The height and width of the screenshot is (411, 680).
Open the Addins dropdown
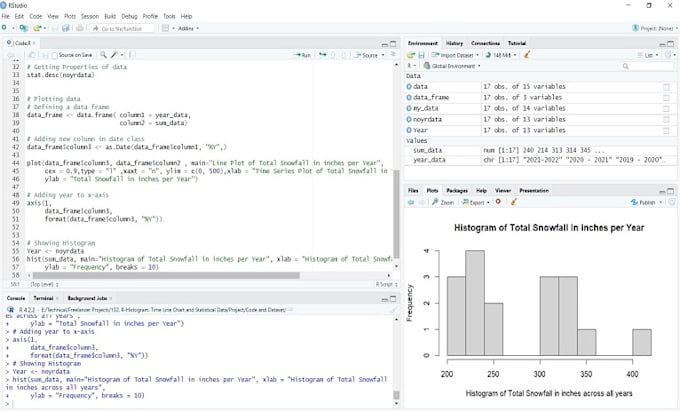tap(188, 28)
